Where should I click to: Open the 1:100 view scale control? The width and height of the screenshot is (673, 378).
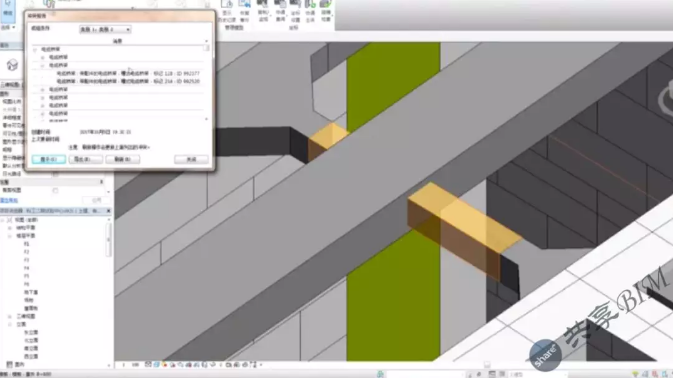135,365
